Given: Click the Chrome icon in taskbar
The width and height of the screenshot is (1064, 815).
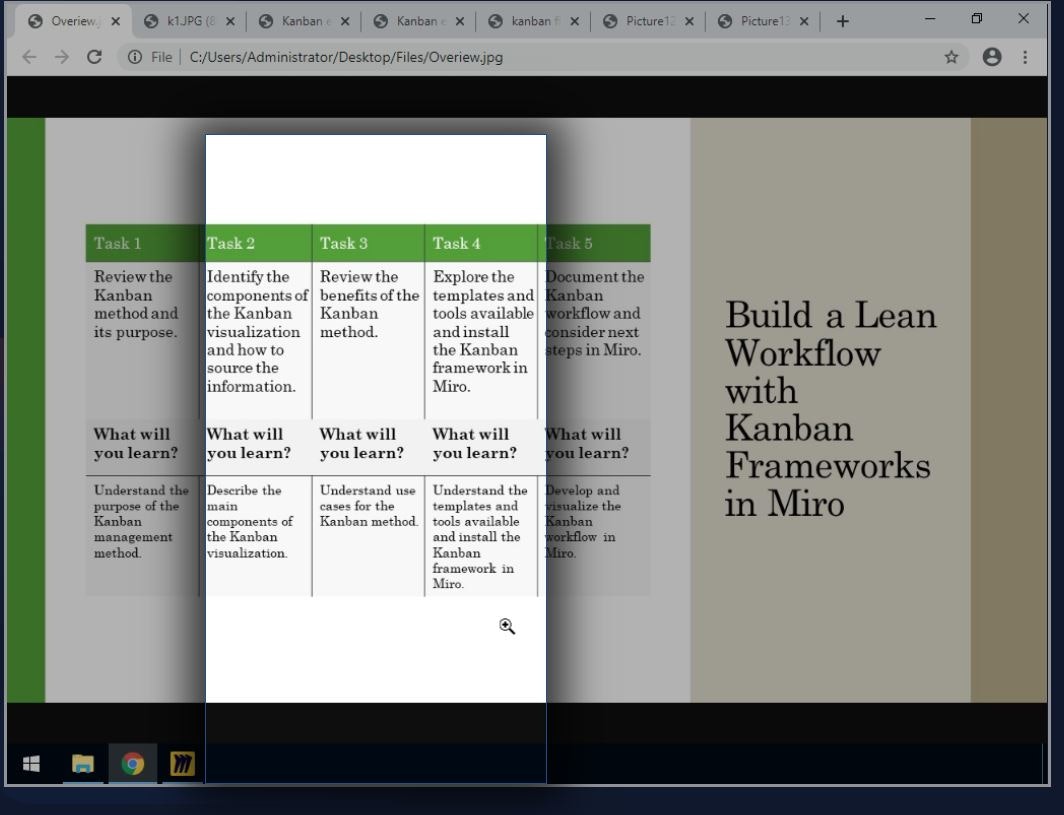Looking at the screenshot, I should coord(132,764).
